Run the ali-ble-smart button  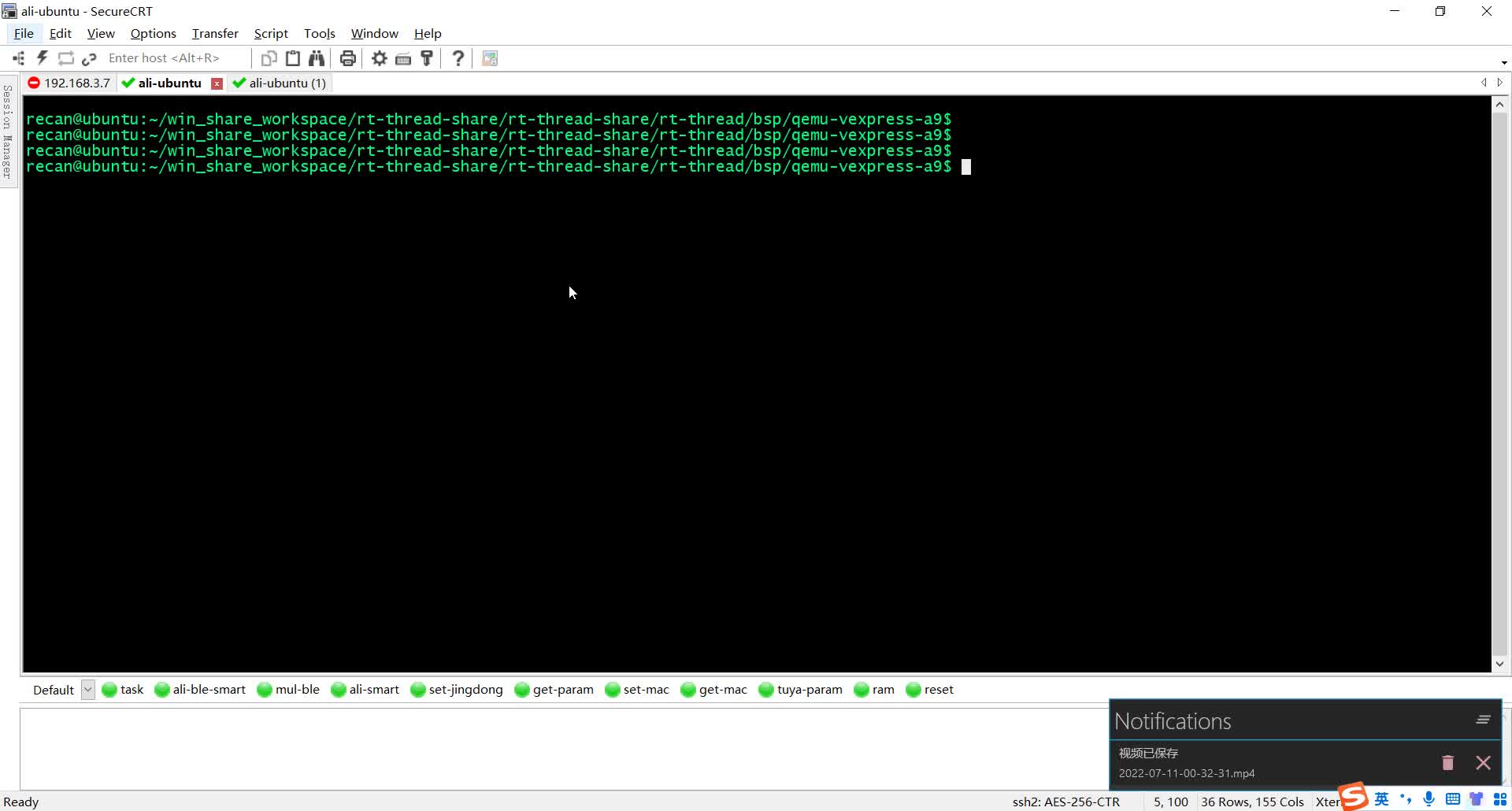pos(200,690)
